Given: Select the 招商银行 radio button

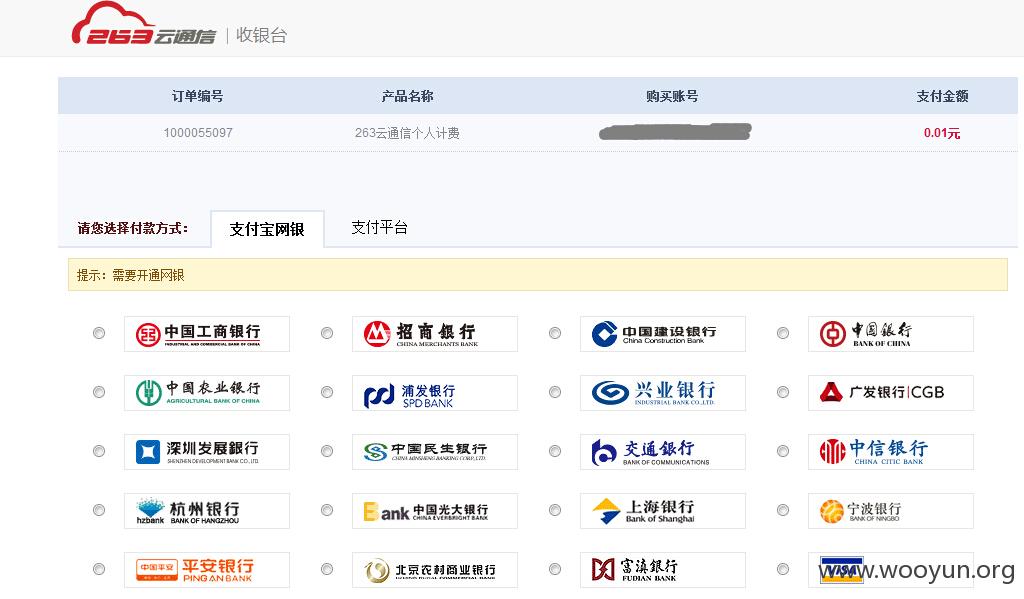Looking at the screenshot, I should tap(327, 333).
